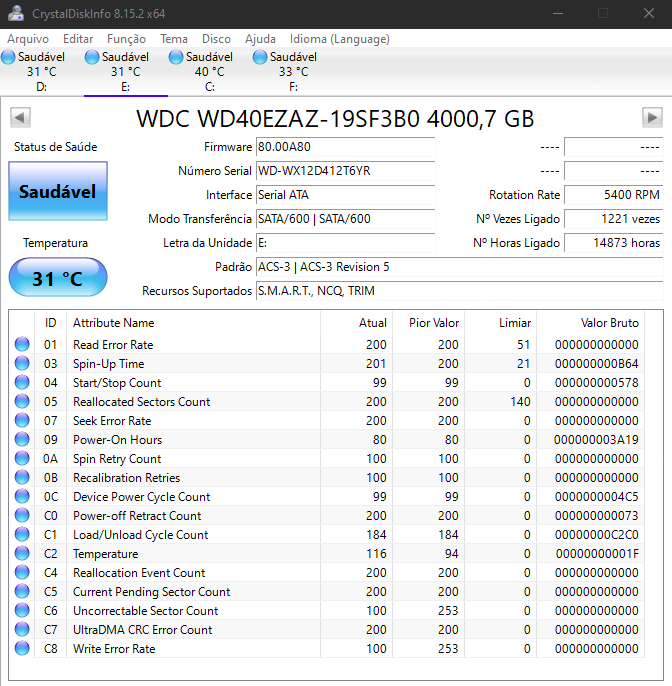Click the Saudável health status button

point(58,191)
